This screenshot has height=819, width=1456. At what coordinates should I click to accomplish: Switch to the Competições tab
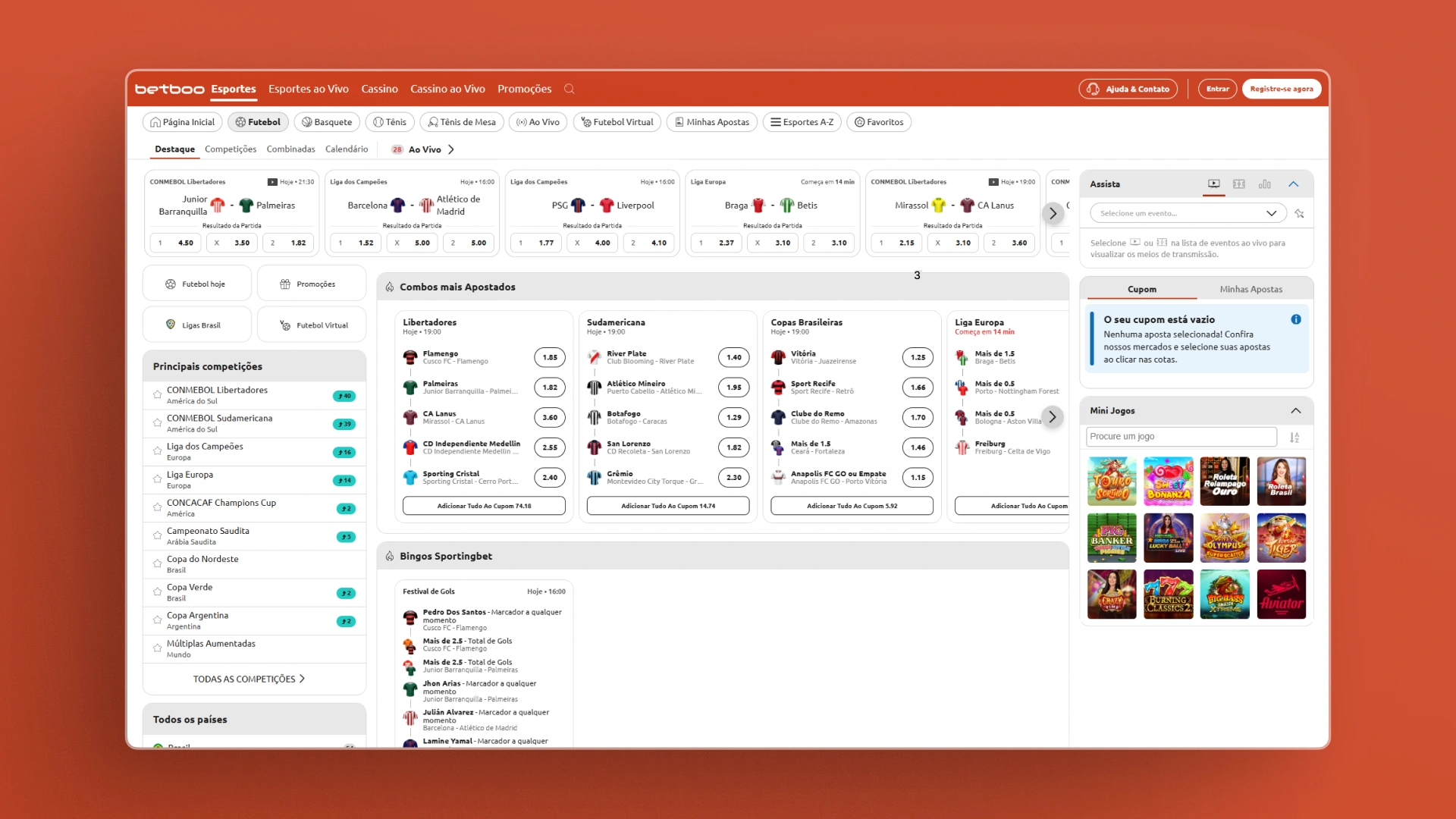(231, 149)
